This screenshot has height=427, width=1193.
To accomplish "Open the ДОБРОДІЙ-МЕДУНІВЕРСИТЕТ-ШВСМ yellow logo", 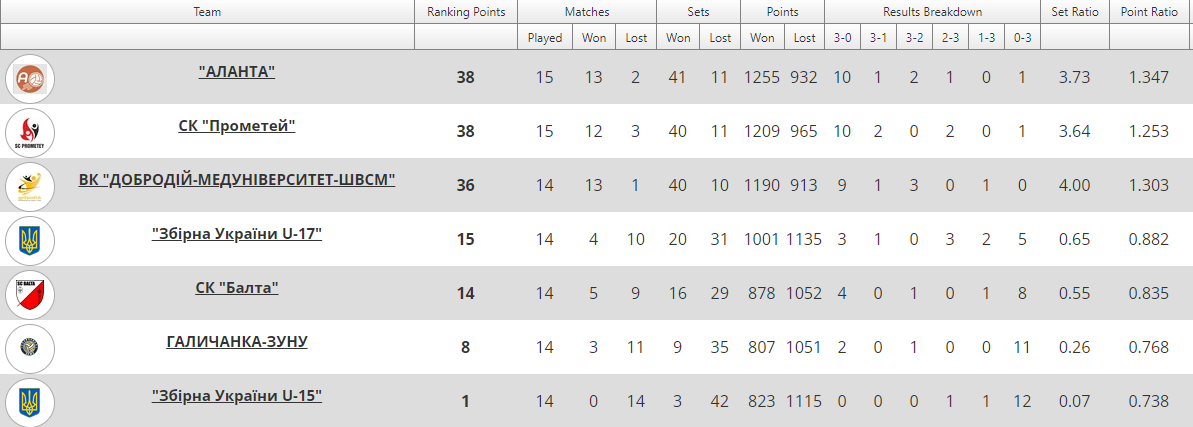I will (x=30, y=186).
